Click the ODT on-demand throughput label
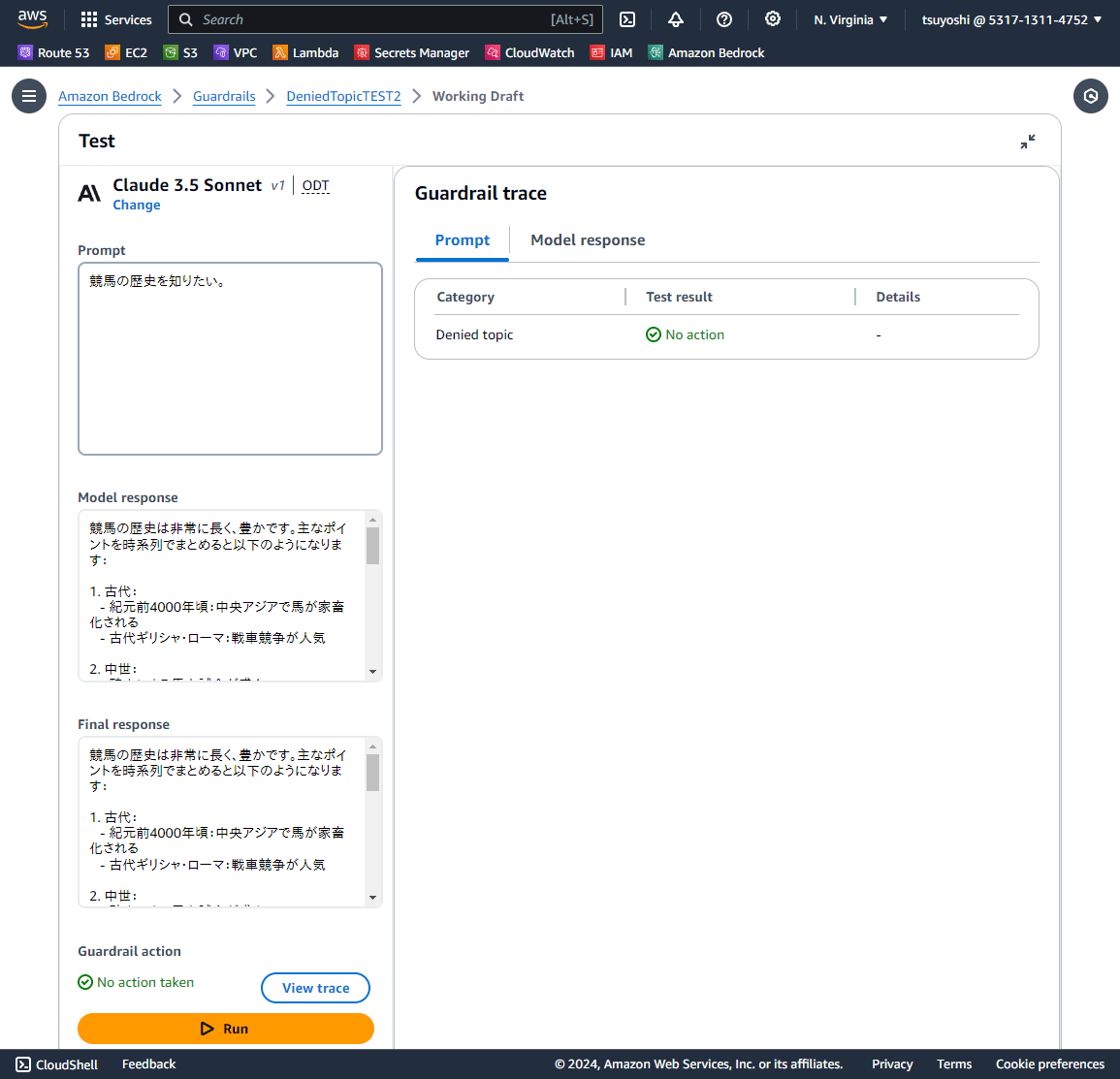Screen dimensions: 1120x1079 tap(316, 186)
